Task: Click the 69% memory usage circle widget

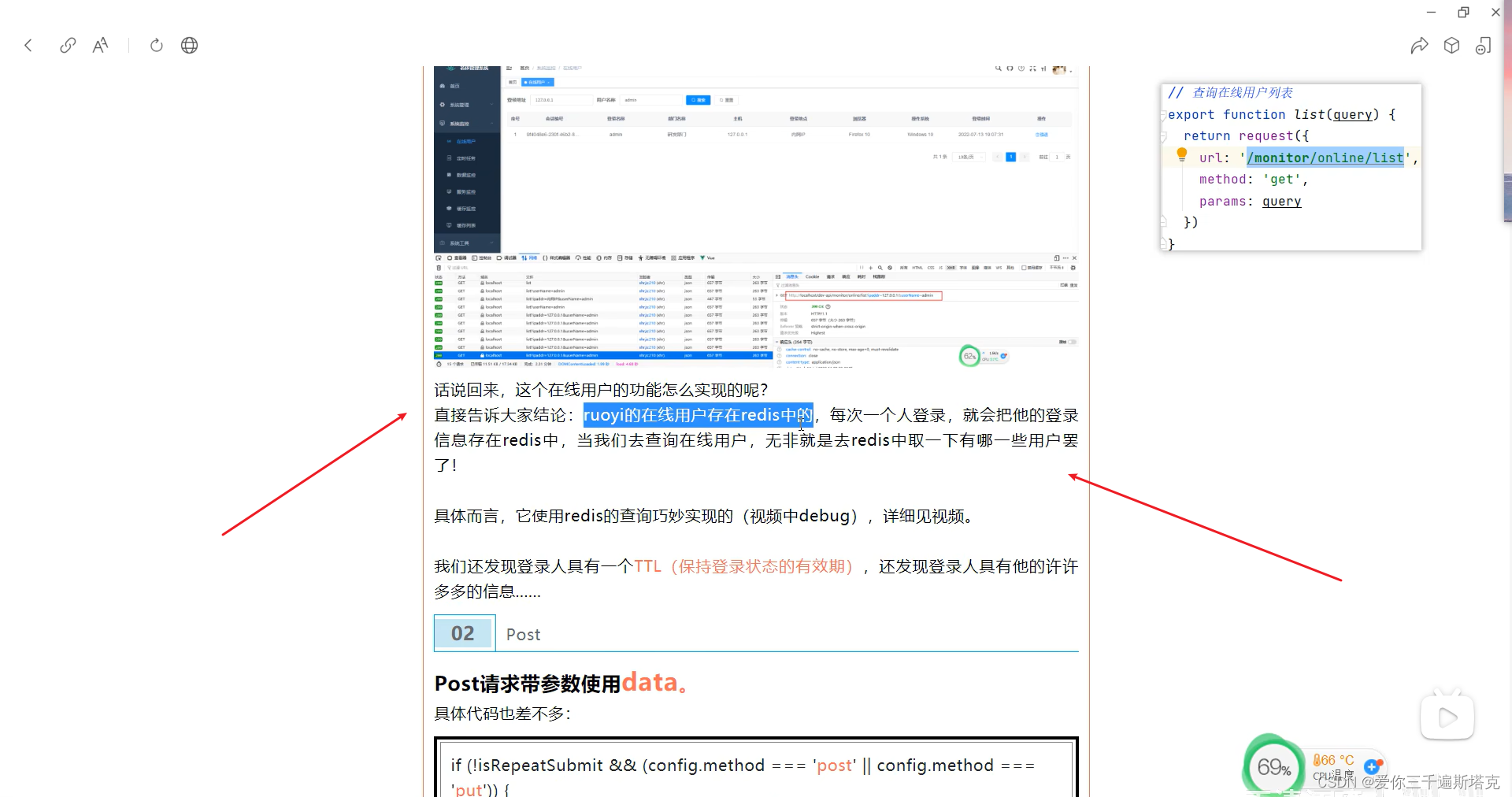Action: (1273, 766)
